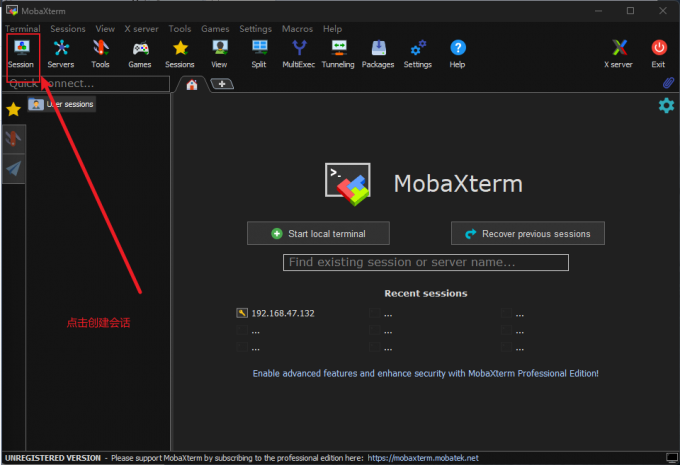Viewport: 680px width, 465px height.
Task: Open recent session 192.168.47.132
Action: [x=276, y=313]
